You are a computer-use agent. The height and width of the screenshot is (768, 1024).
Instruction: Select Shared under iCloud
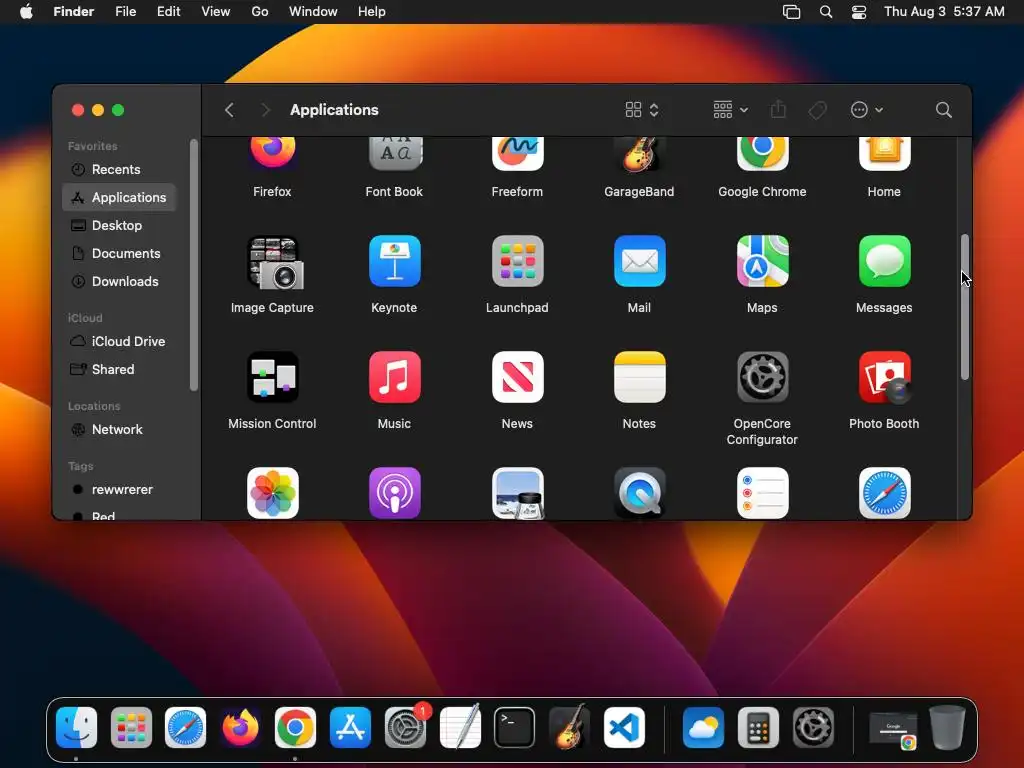coord(120,370)
